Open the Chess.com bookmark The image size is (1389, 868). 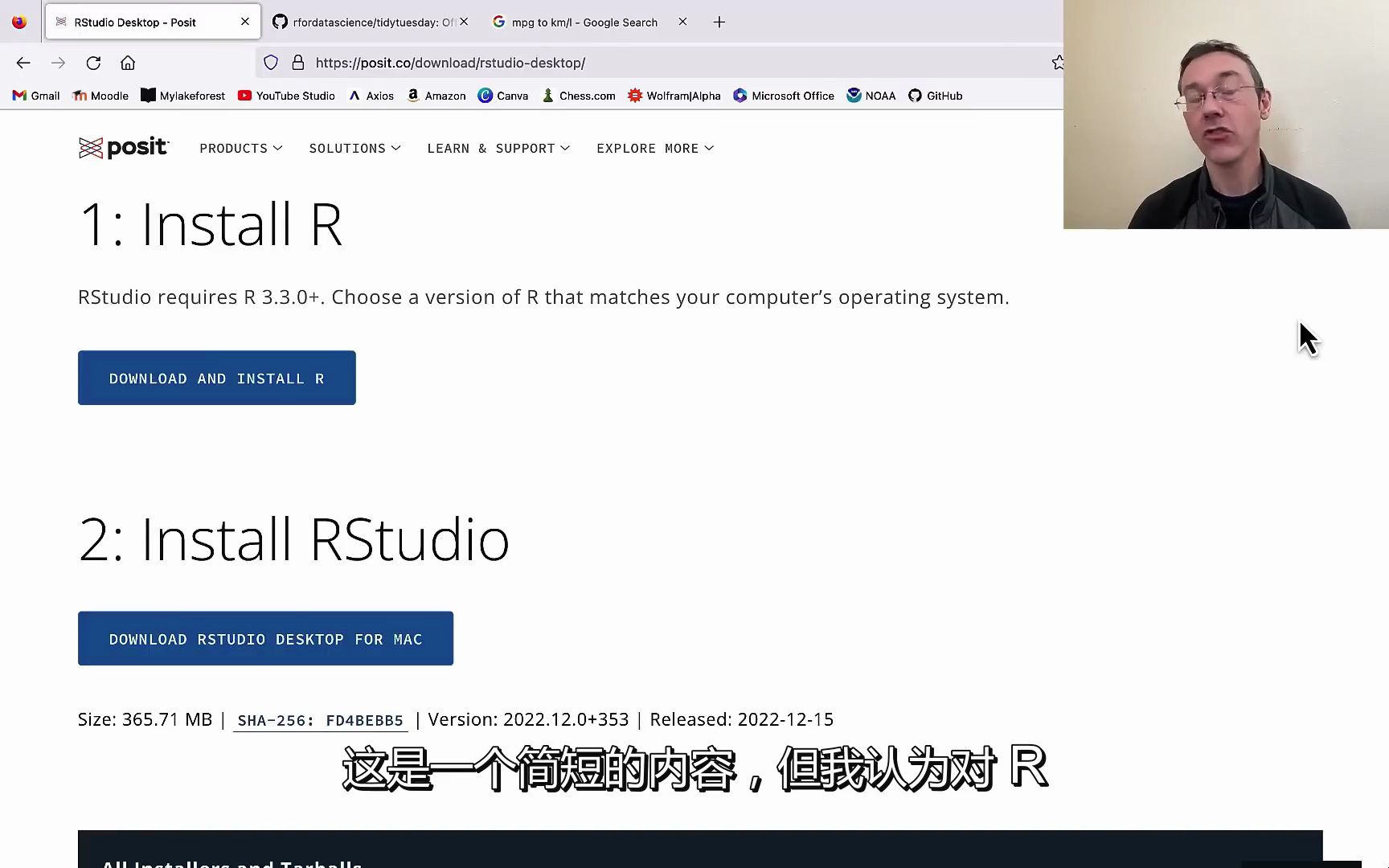click(578, 96)
